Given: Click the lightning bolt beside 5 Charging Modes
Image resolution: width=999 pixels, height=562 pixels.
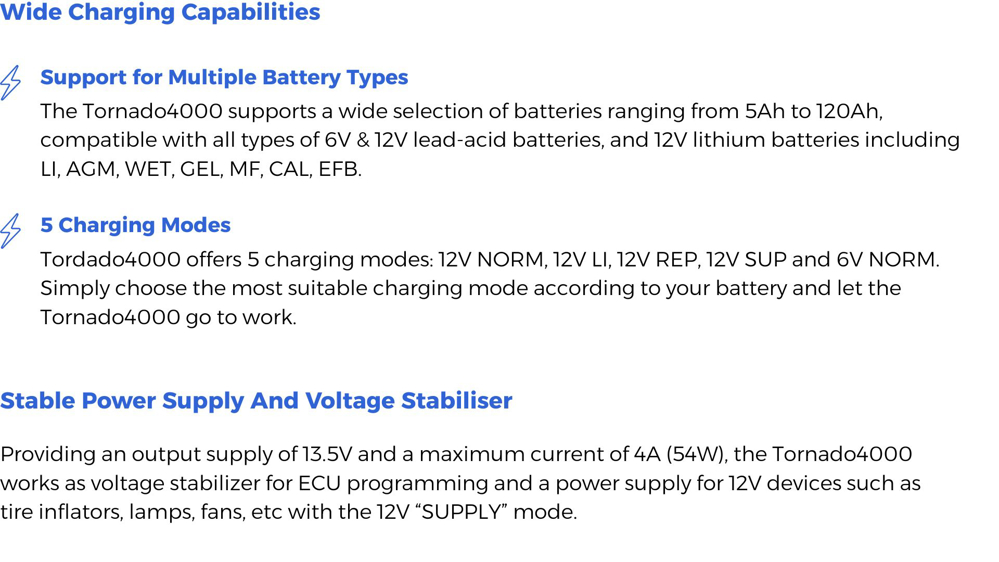Looking at the screenshot, I should click(x=10, y=231).
